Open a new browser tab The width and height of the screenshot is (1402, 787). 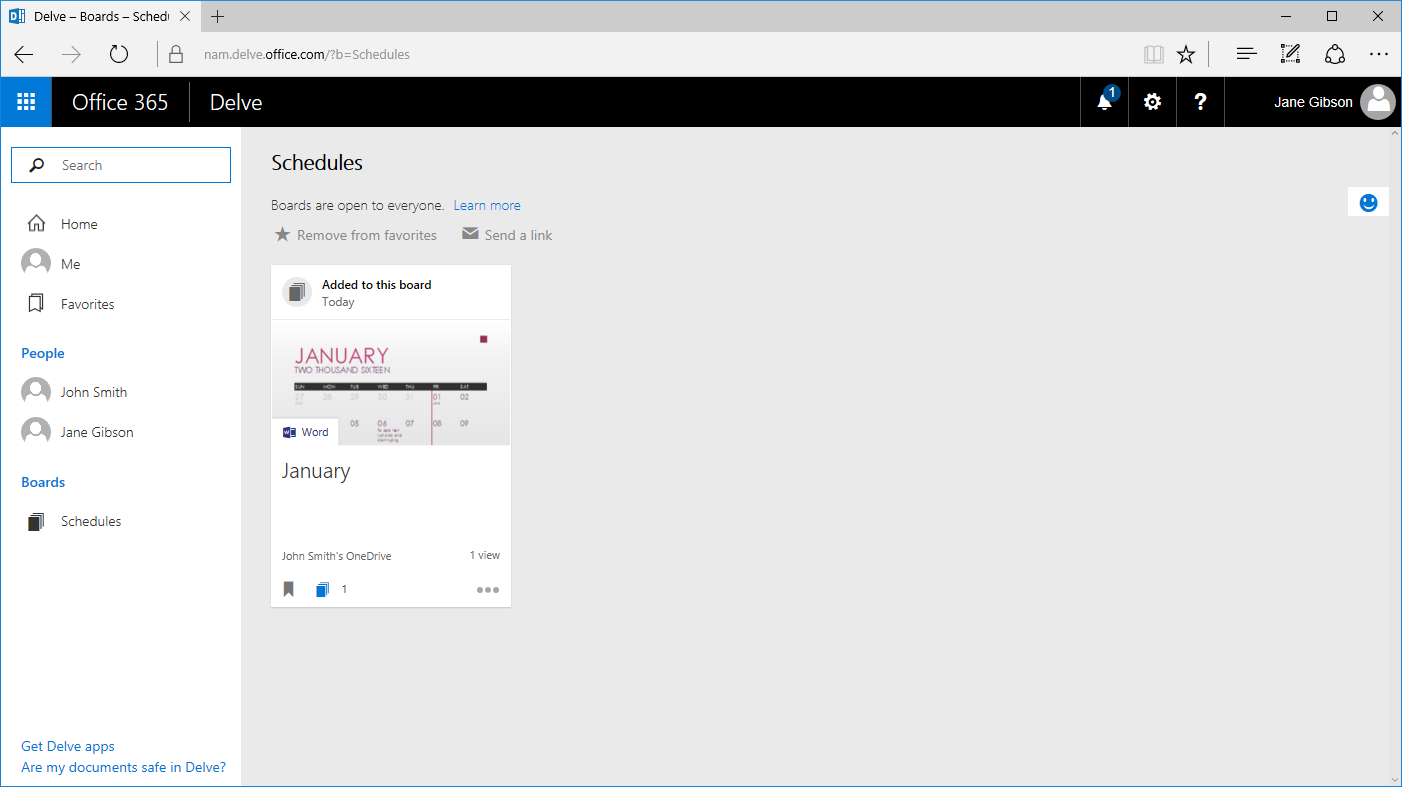pos(218,16)
